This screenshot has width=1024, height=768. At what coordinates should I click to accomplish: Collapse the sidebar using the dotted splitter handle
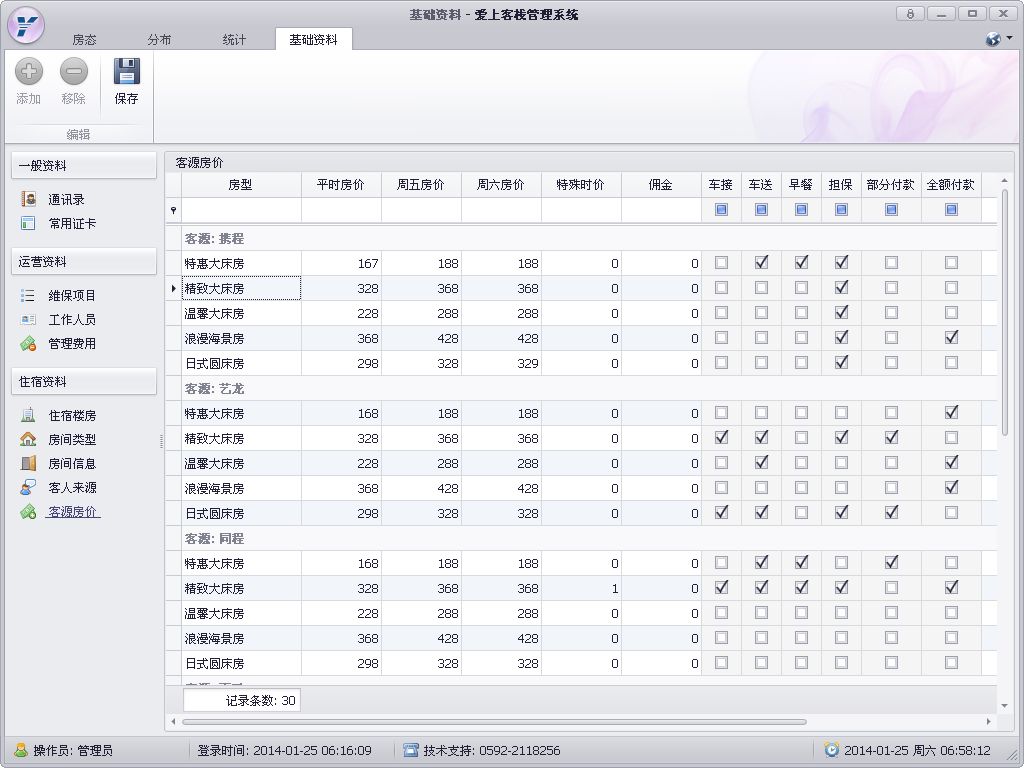pyautogui.click(x=161, y=441)
